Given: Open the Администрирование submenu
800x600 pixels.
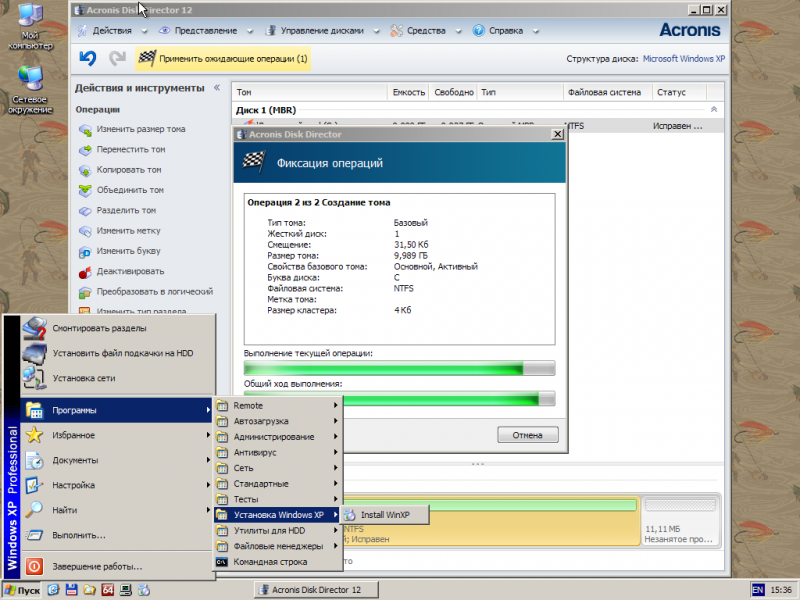Looking at the screenshot, I should click(x=278, y=437).
